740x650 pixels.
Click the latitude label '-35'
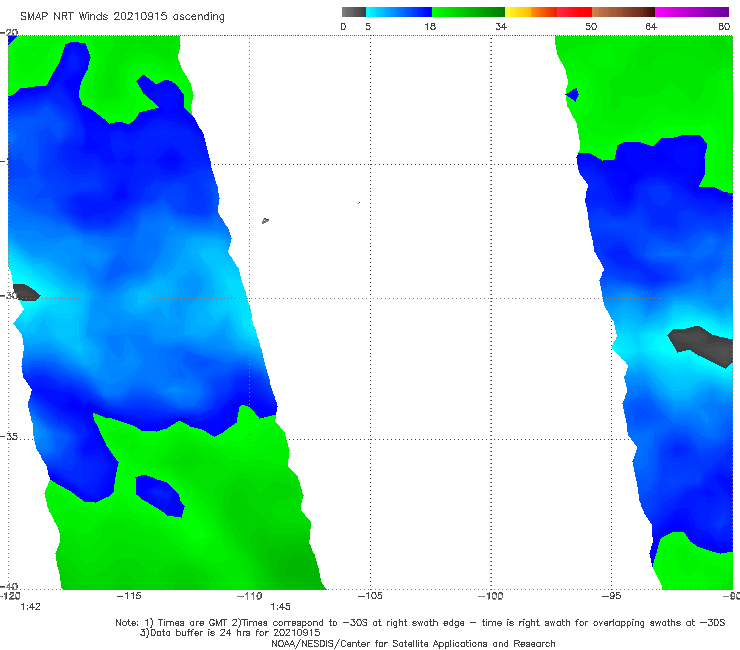(x=9, y=437)
